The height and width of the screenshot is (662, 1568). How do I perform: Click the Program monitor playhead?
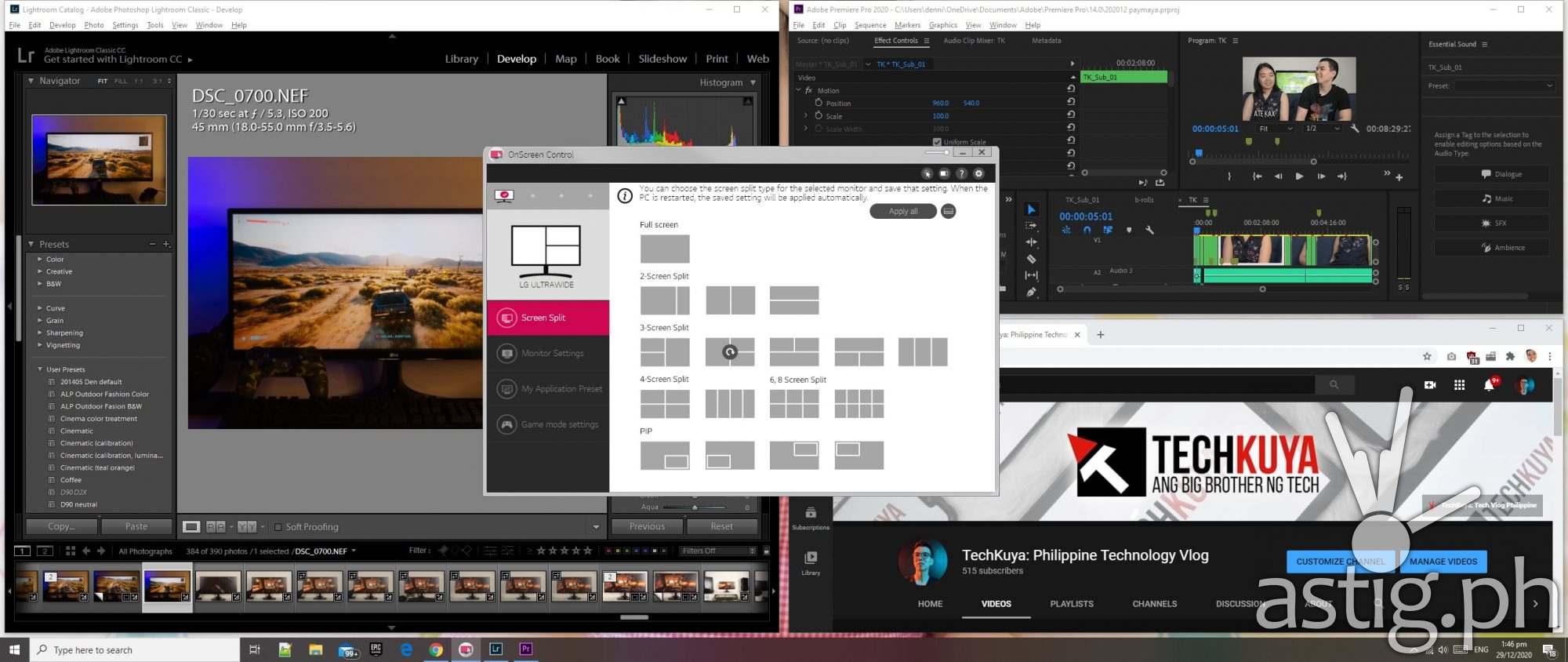1198,154
